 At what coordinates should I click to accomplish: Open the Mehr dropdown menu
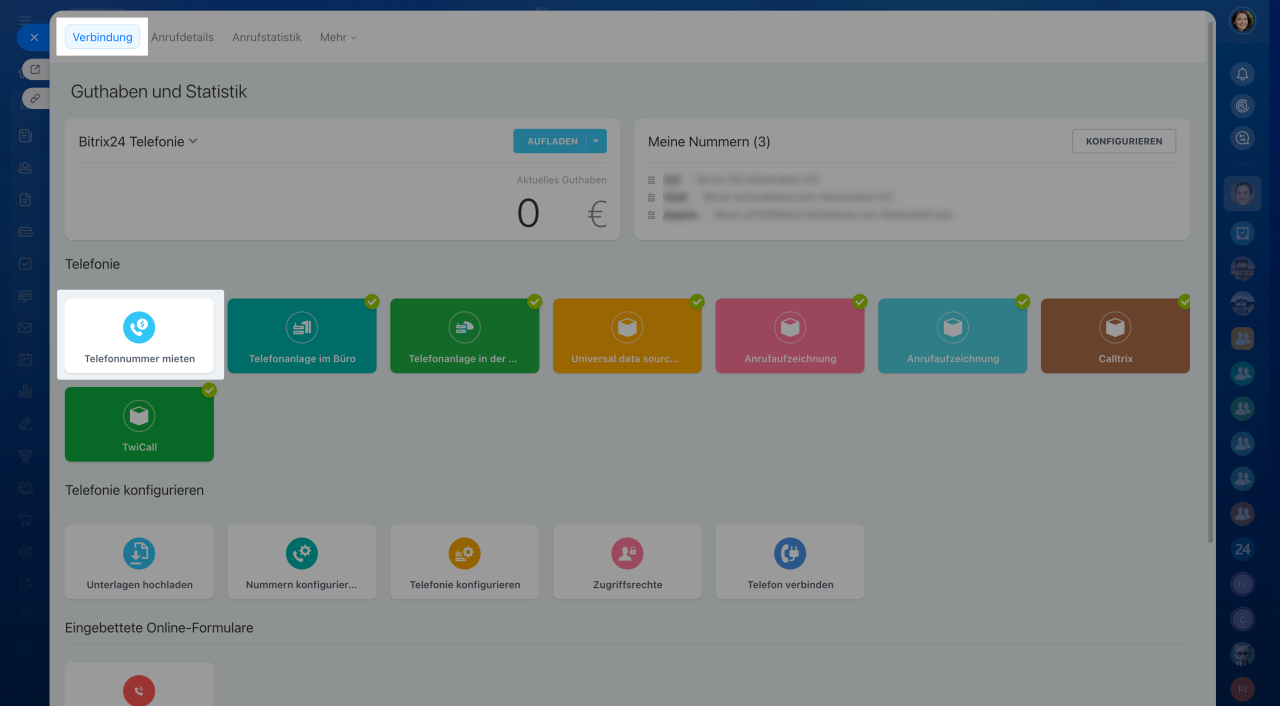[x=337, y=38]
